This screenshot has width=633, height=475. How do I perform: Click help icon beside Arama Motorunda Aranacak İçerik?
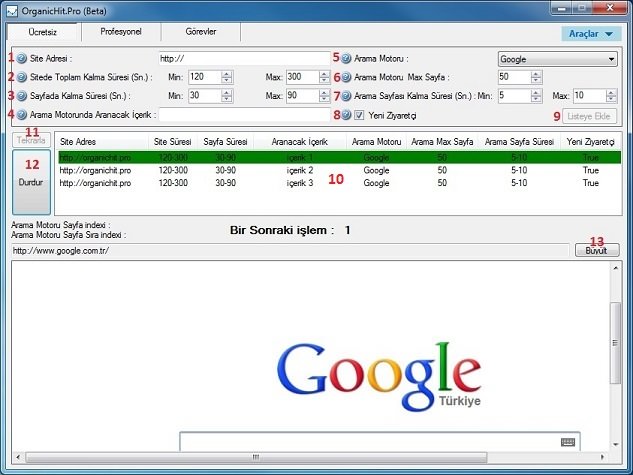(21, 115)
